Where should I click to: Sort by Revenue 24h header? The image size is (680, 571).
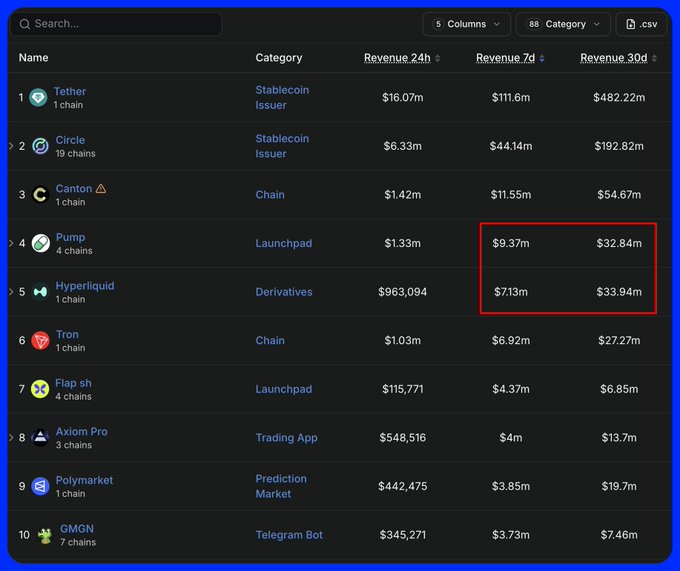click(x=397, y=58)
